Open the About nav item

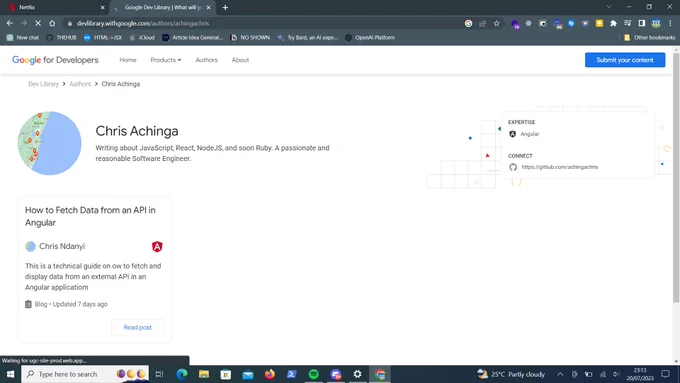click(240, 60)
